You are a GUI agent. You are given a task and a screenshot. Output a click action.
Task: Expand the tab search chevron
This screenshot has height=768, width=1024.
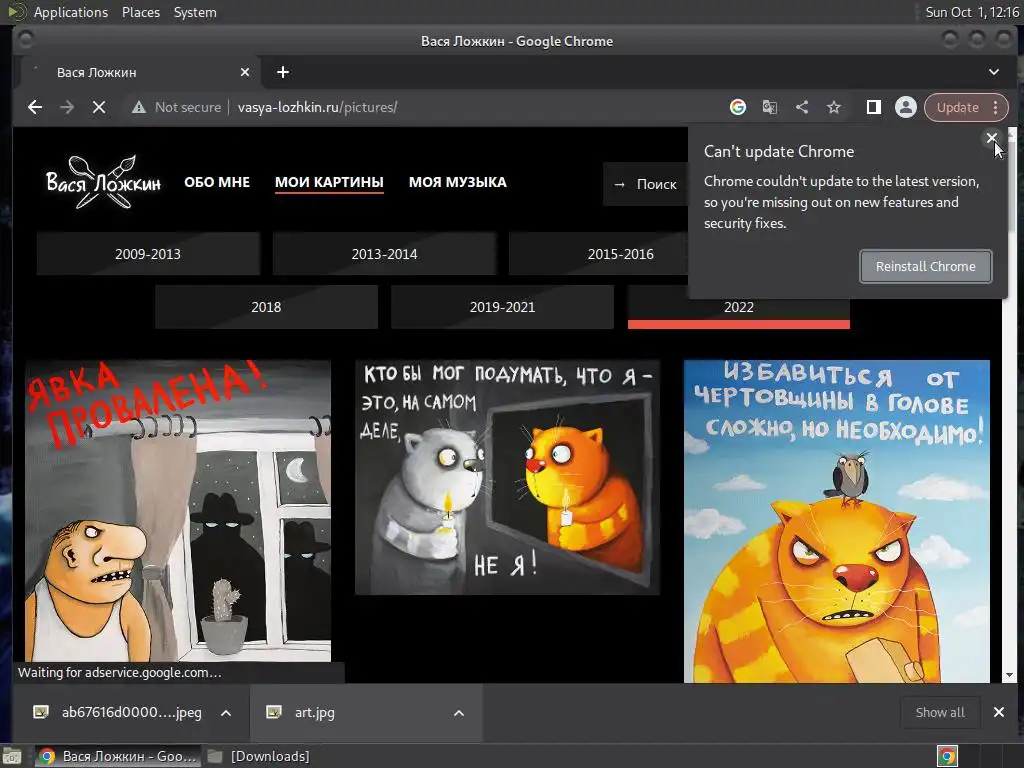pyautogui.click(x=993, y=72)
